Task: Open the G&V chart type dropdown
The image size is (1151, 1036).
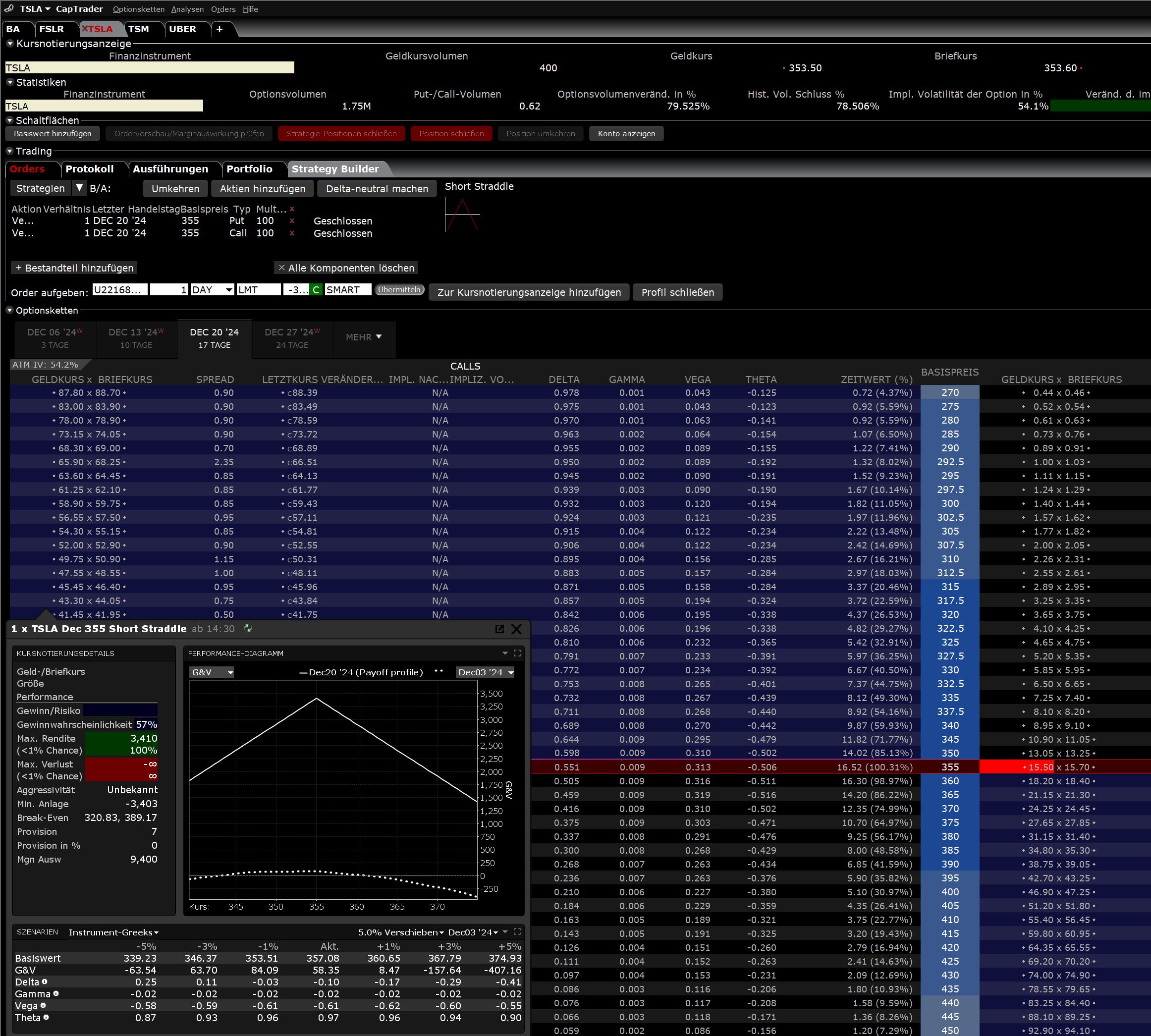Action: [x=212, y=672]
